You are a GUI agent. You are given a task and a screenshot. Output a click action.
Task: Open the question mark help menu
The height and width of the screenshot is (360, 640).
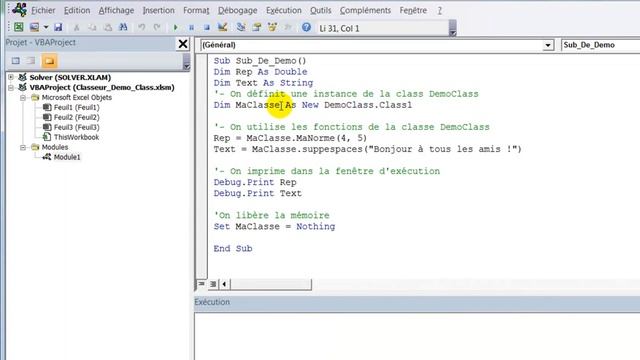440,10
